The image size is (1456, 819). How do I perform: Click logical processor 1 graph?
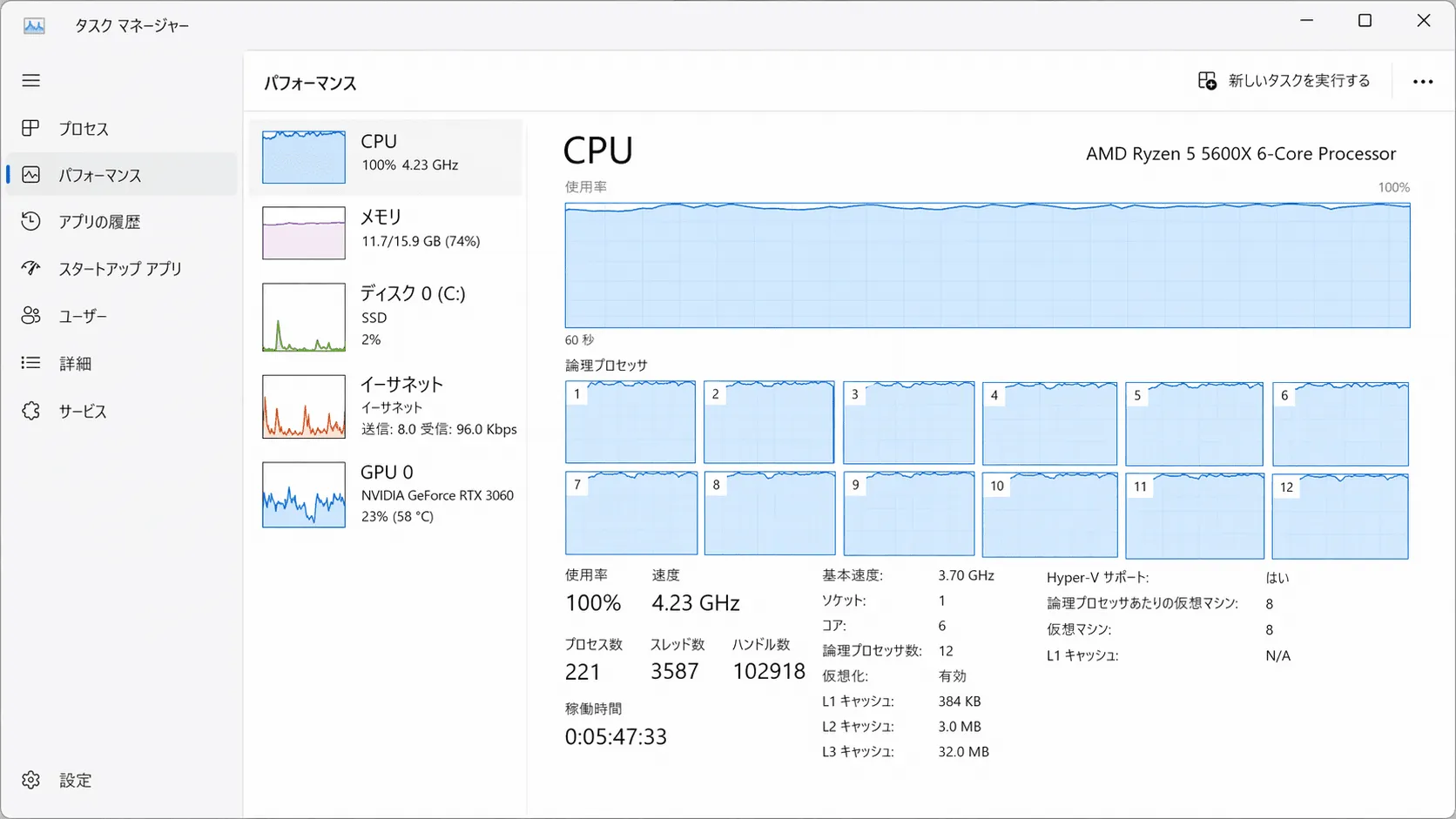click(x=630, y=422)
